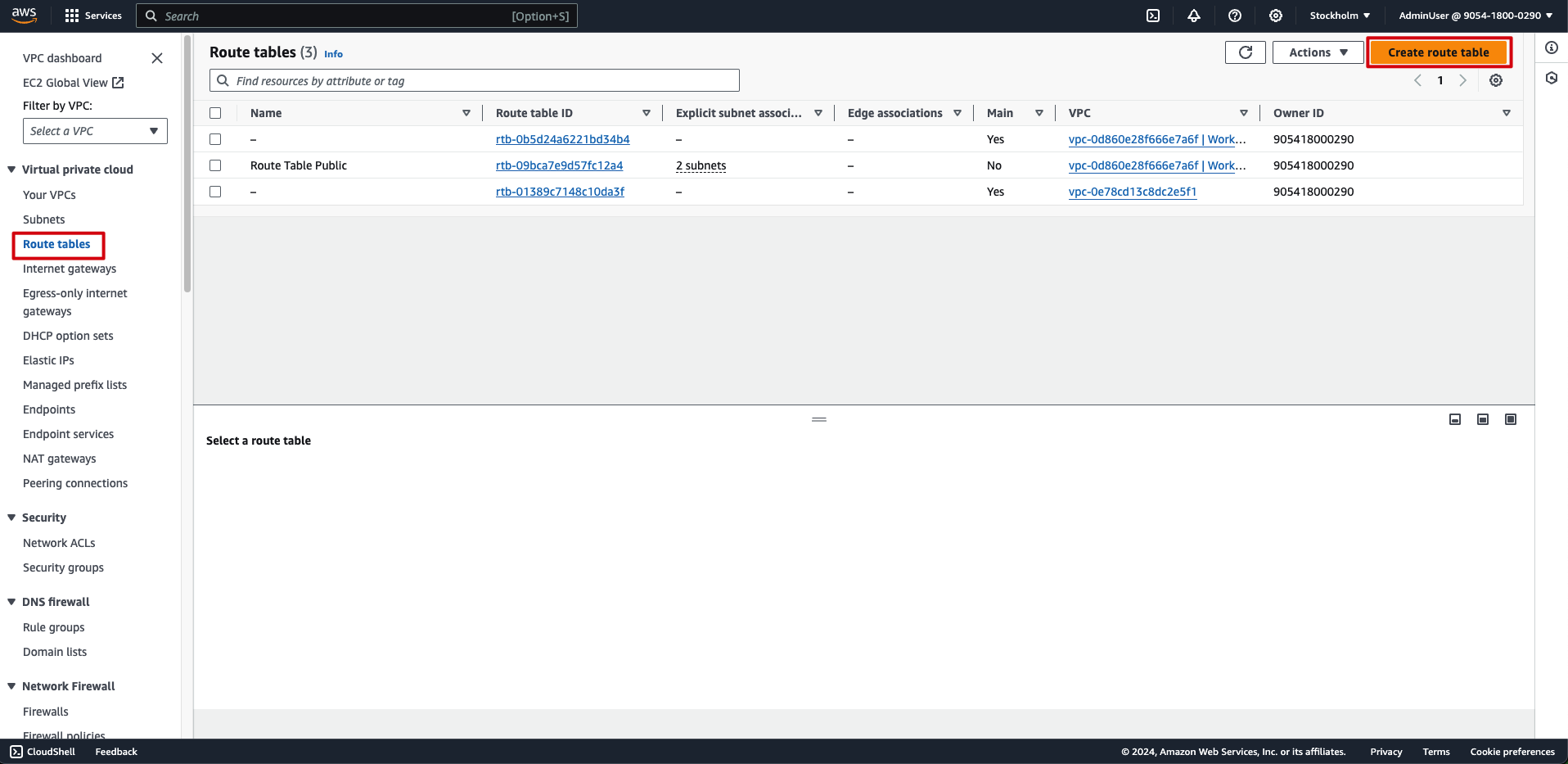Toggle the select all rows checkbox

pyautogui.click(x=215, y=113)
